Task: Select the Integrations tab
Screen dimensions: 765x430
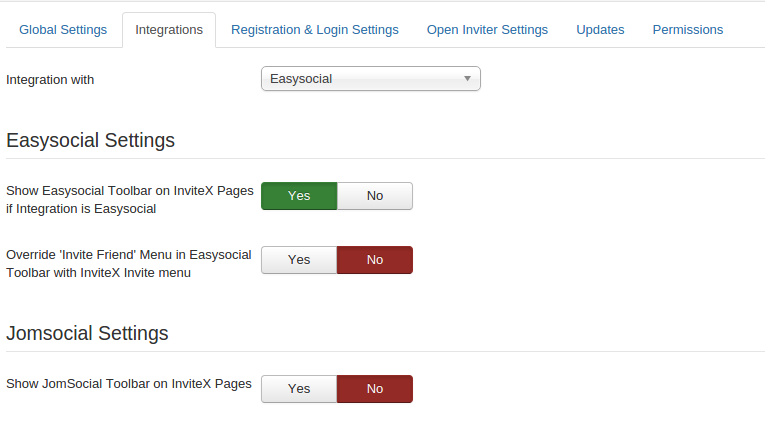Action: point(169,30)
